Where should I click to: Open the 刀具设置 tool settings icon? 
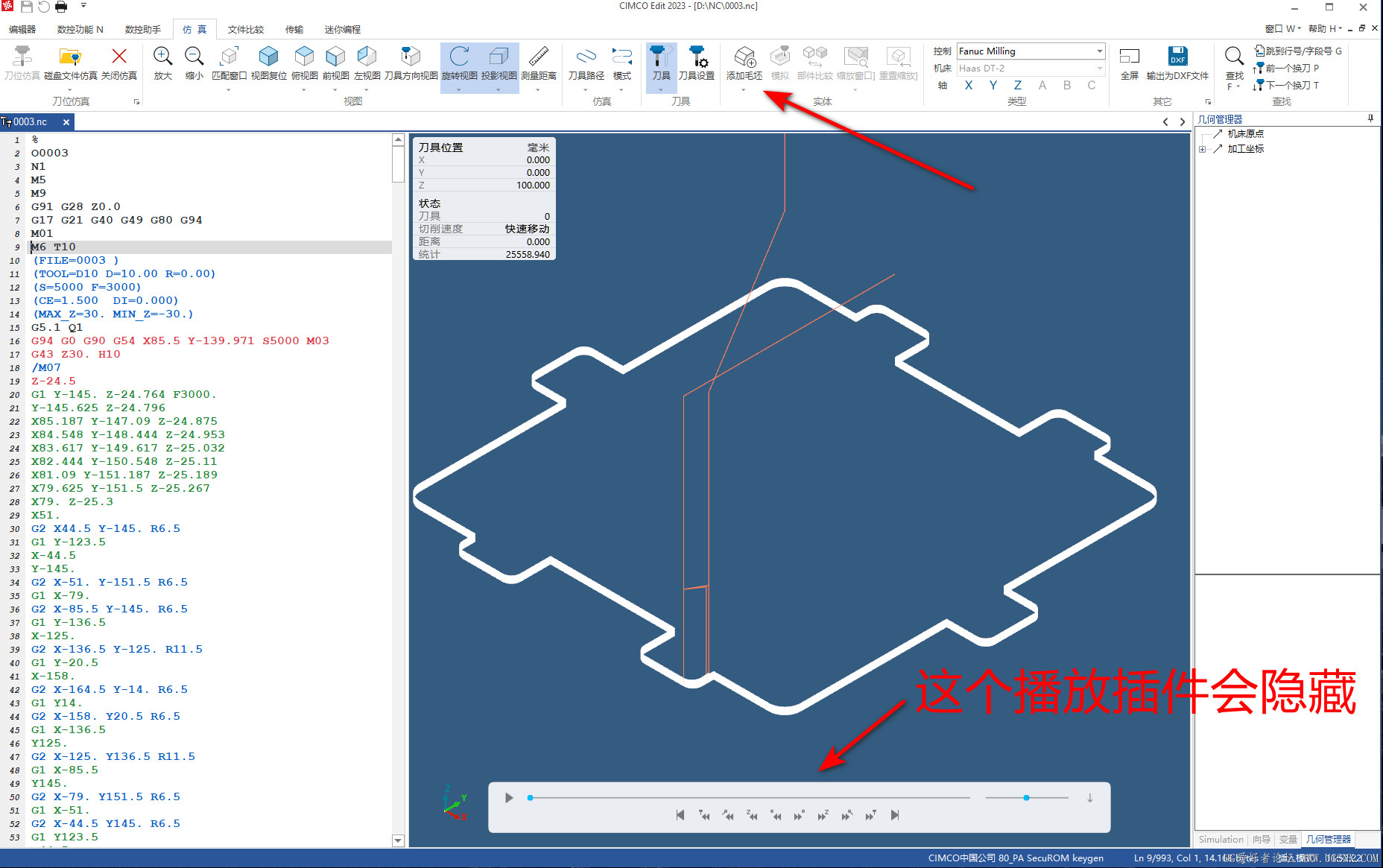click(697, 57)
